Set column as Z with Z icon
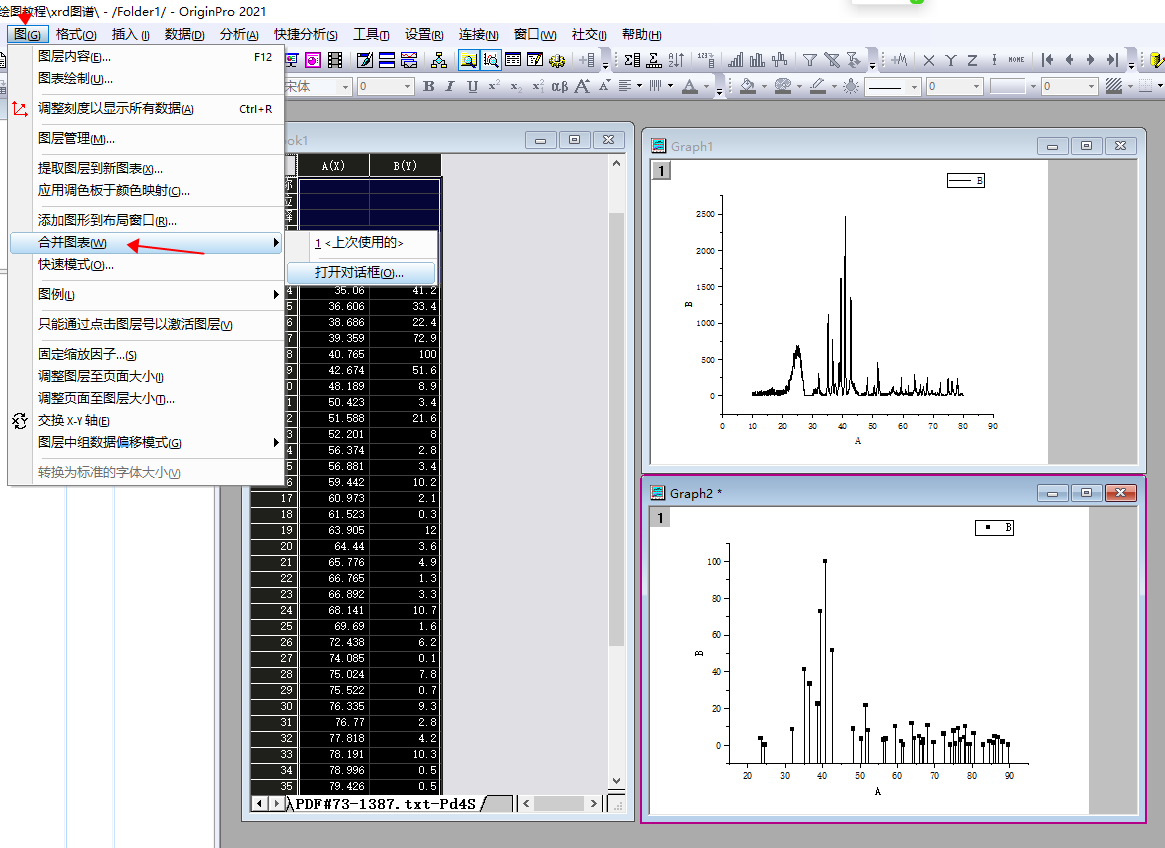The image size is (1165, 848). pyautogui.click(x=972, y=60)
